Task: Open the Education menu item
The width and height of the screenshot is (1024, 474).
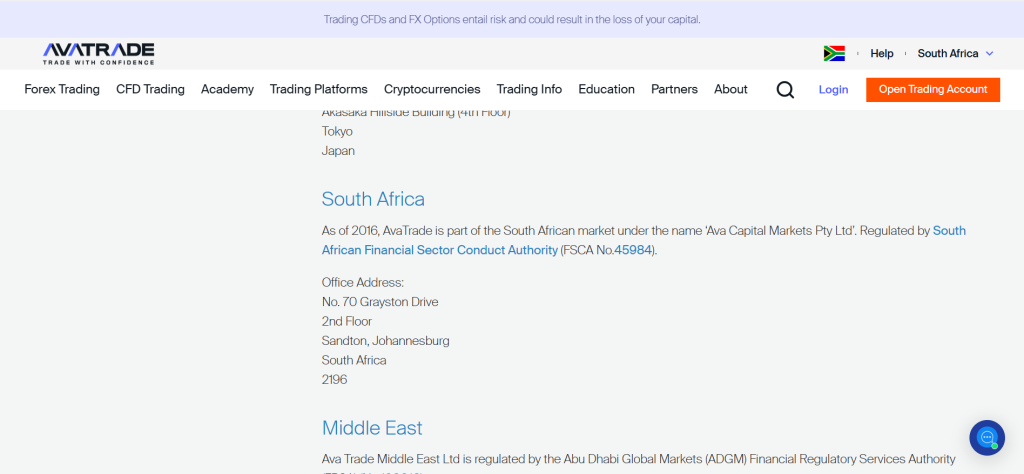Action: (x=606, y=89)
